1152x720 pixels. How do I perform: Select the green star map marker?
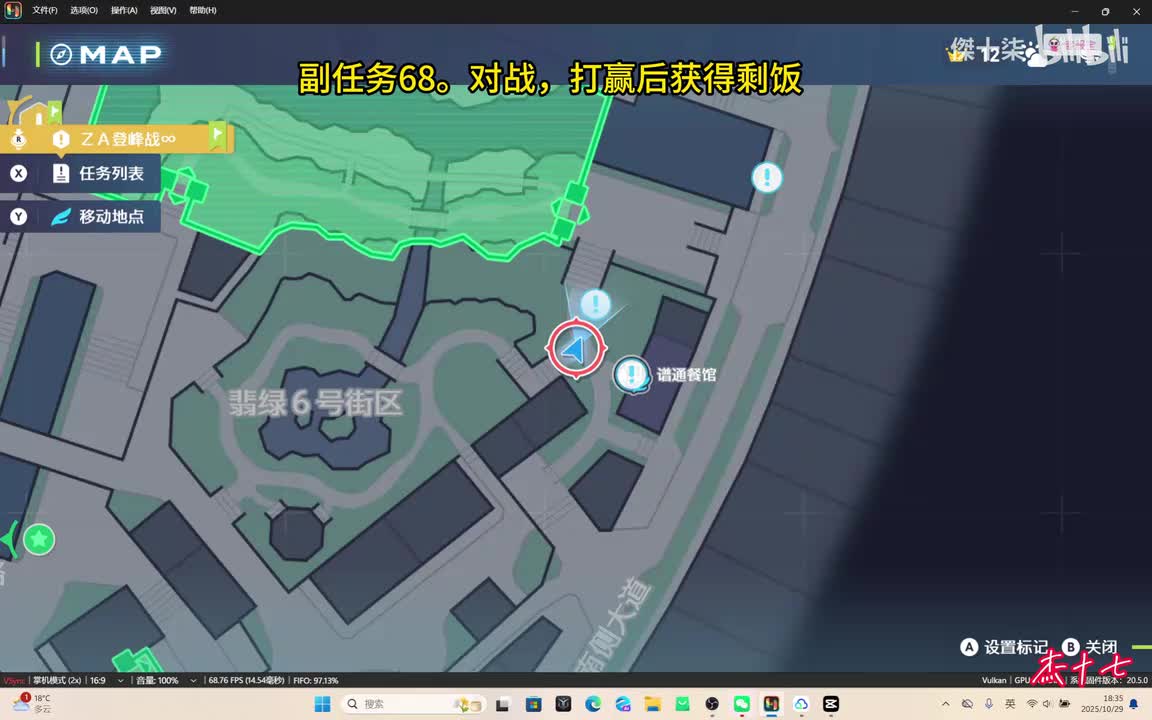(x=39, y=540)
